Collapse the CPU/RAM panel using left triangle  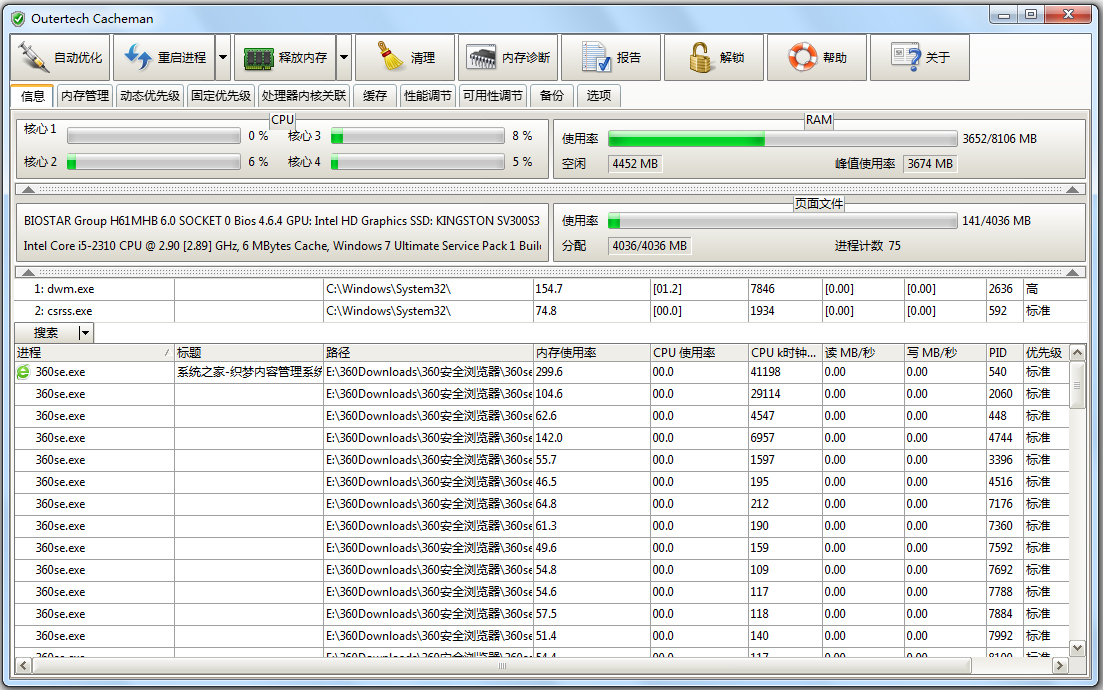click(x=28, y=189)
